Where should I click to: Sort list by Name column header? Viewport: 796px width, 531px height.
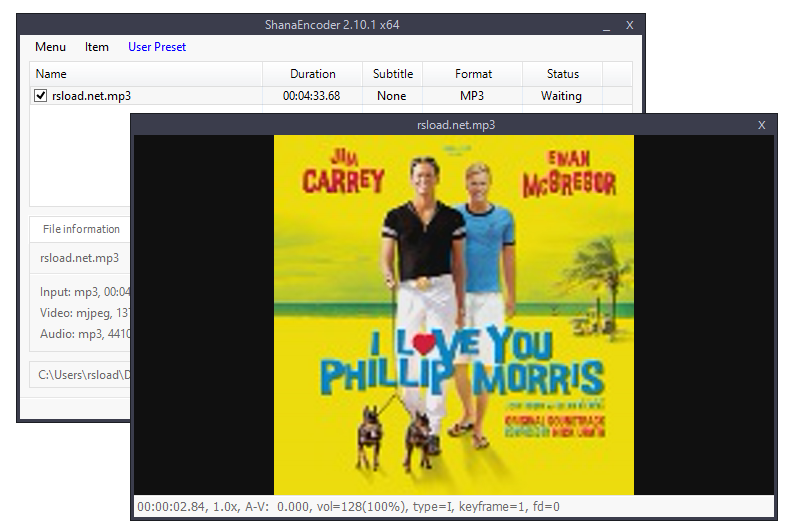click(x=146, y=74)
